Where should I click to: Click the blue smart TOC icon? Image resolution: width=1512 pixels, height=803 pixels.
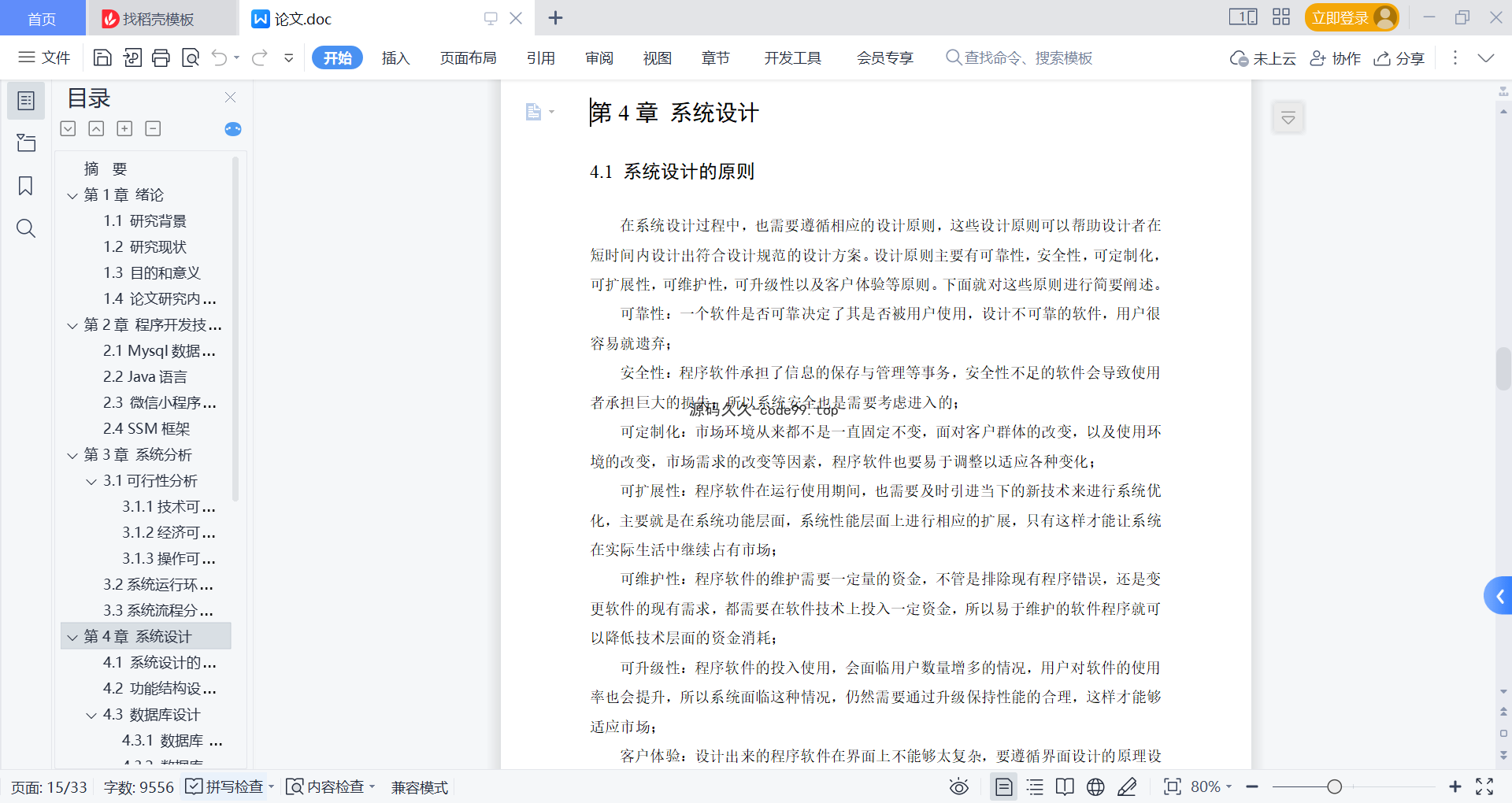coord(233,129)
